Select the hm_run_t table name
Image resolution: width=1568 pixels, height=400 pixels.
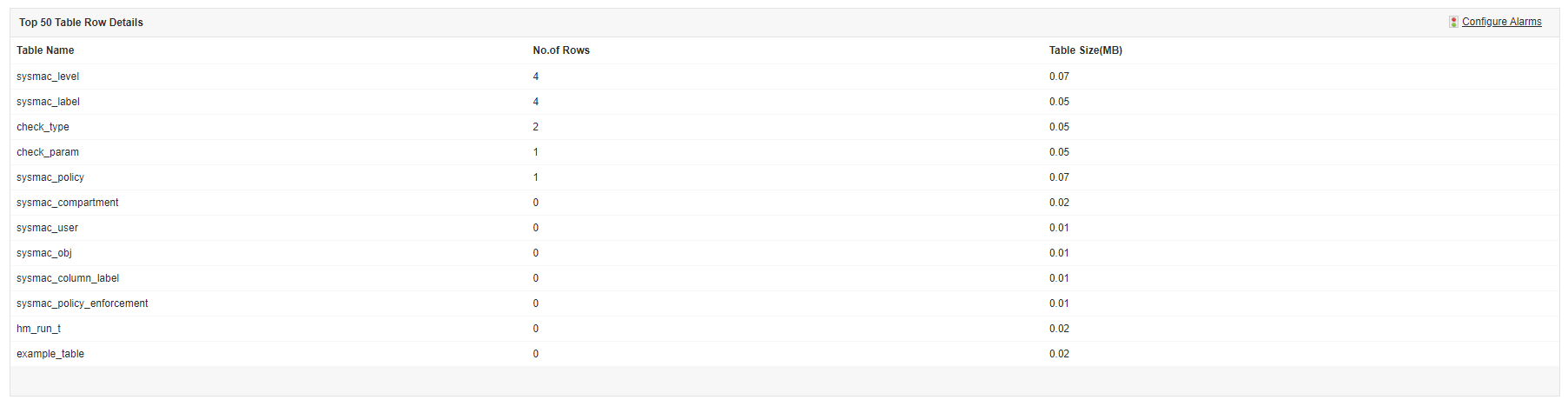point(38,329)
